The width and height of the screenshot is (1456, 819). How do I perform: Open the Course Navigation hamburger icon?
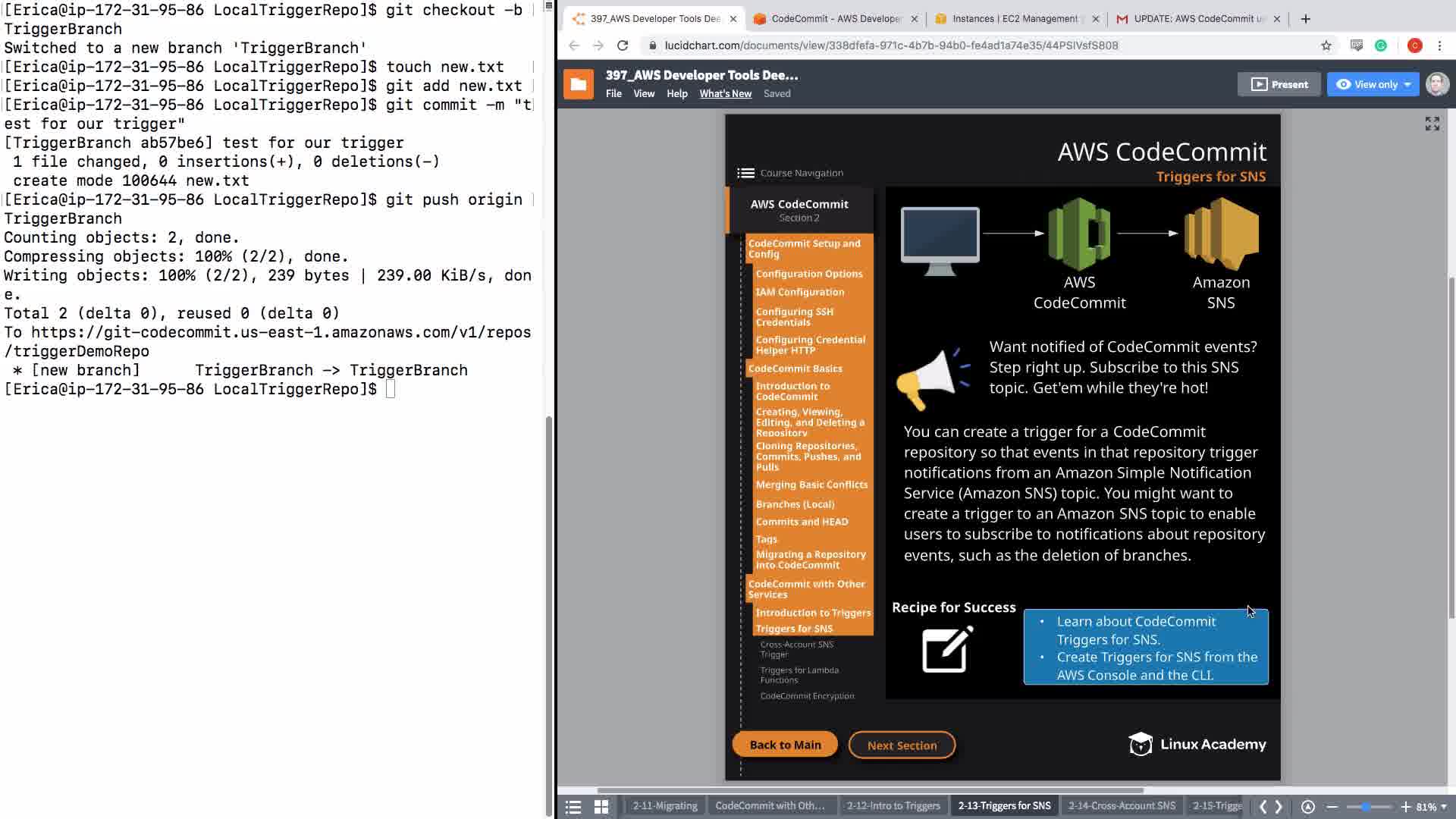pos(745,173)
